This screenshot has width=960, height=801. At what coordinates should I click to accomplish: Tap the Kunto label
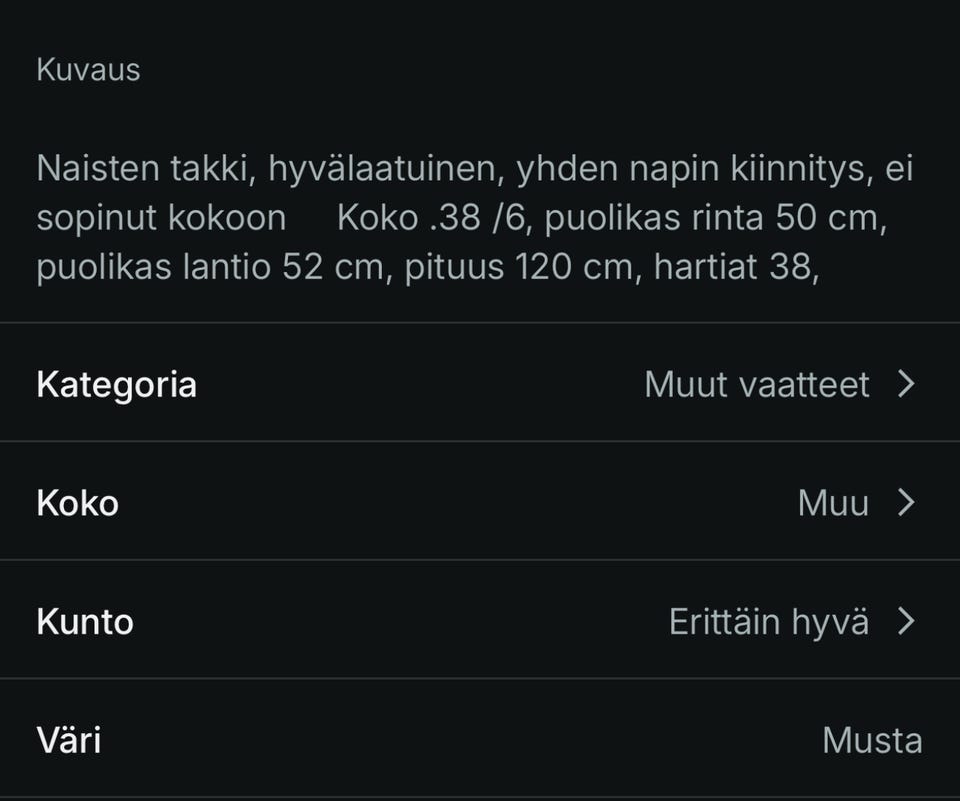(84, 621)
